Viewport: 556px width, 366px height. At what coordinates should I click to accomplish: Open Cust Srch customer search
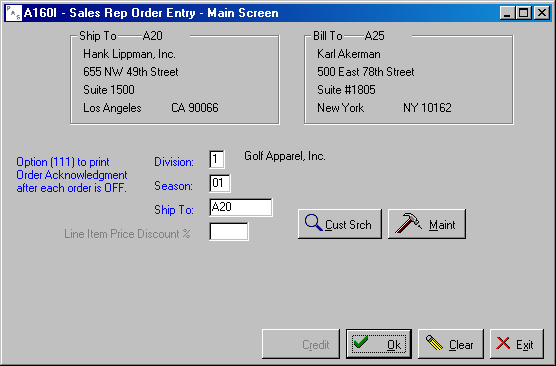(340, 224)
